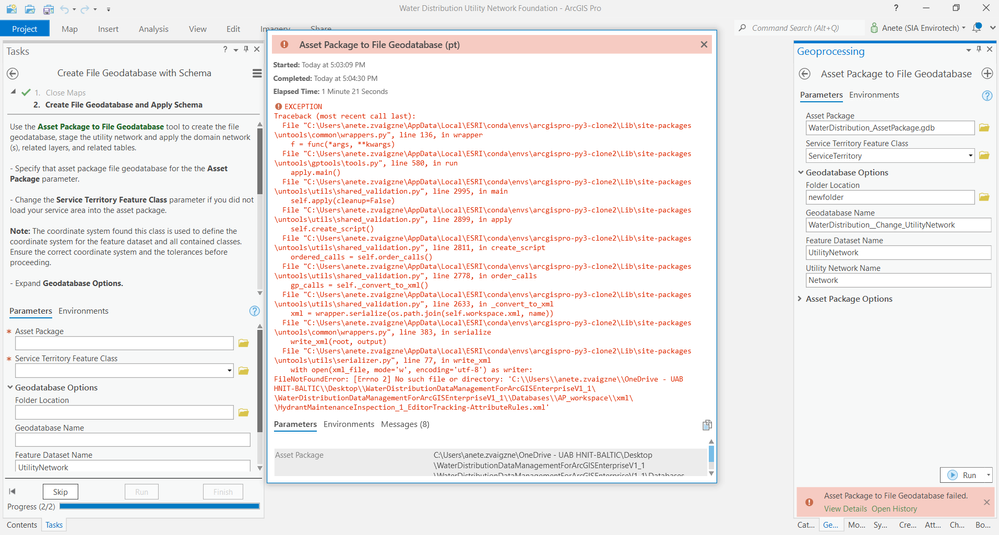This screenshot has height=535, width=999.
Task: Switch to Messages (8) tab in popup
Action: click(405, 424)
